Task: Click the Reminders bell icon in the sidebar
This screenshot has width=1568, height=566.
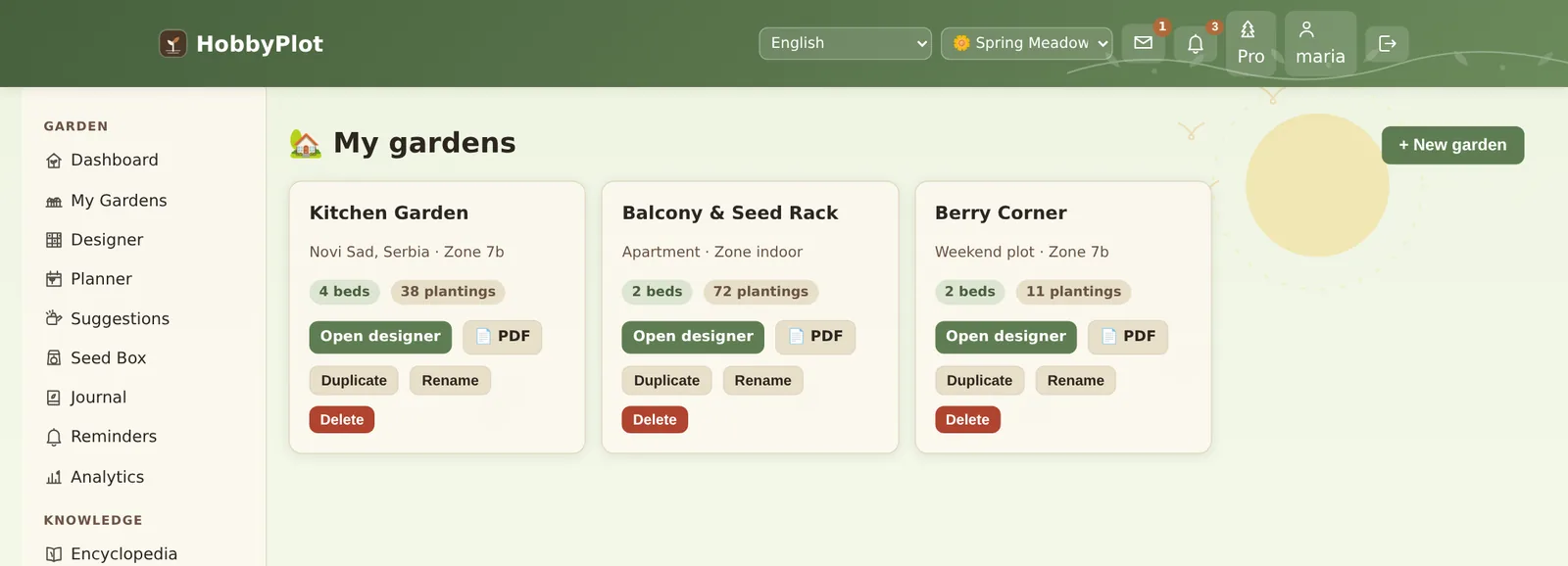Action: [x=54, y=438]
